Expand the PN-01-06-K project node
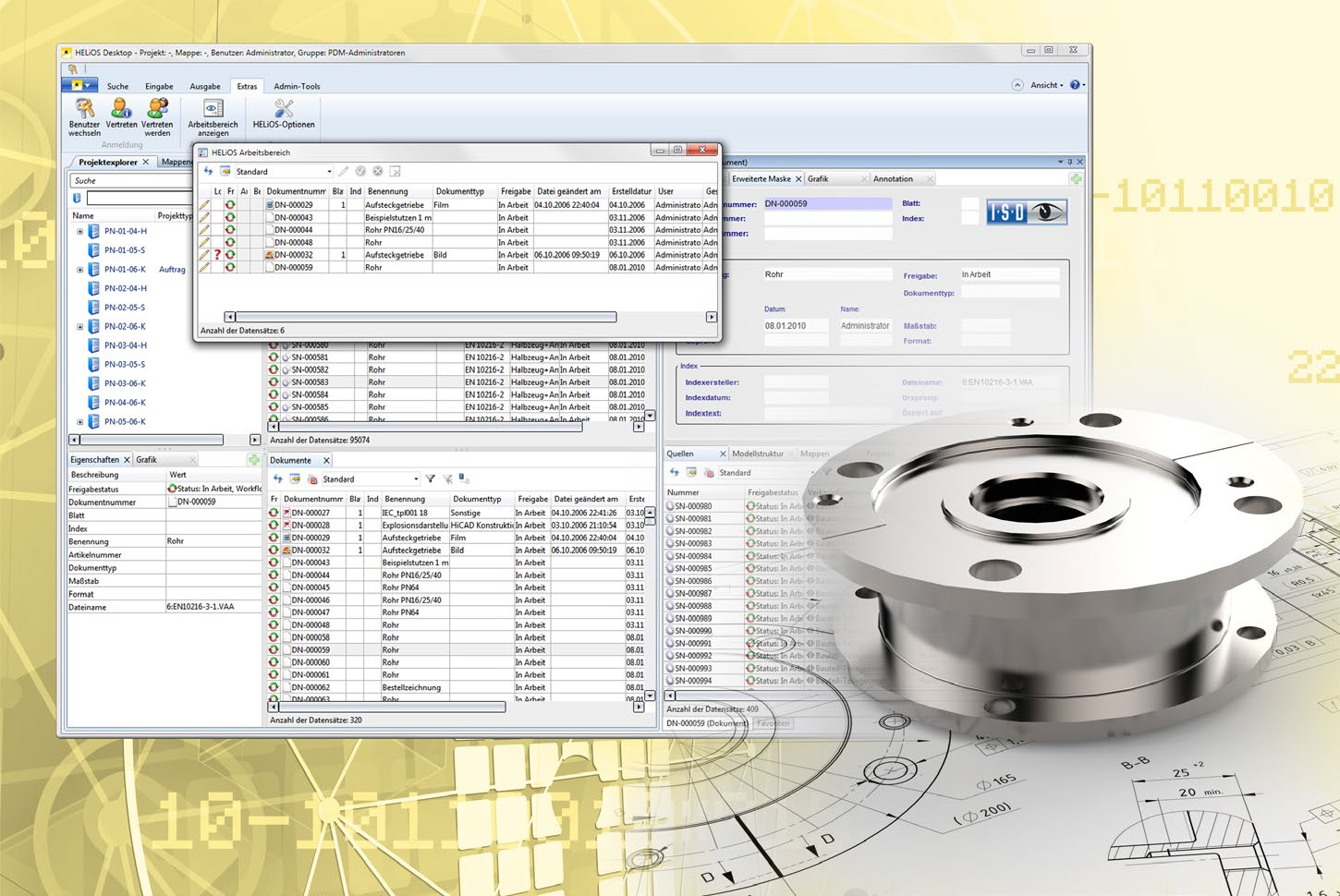Screen dimensions: 1340x896 coord(79,270)
